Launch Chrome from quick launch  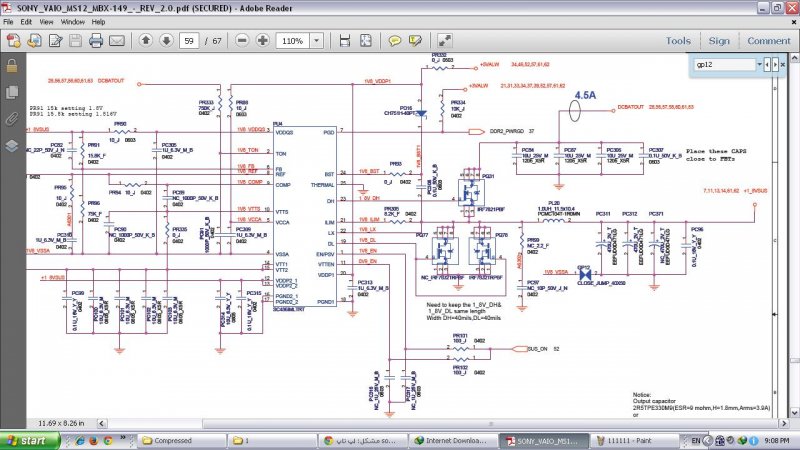tap(108, 440)
